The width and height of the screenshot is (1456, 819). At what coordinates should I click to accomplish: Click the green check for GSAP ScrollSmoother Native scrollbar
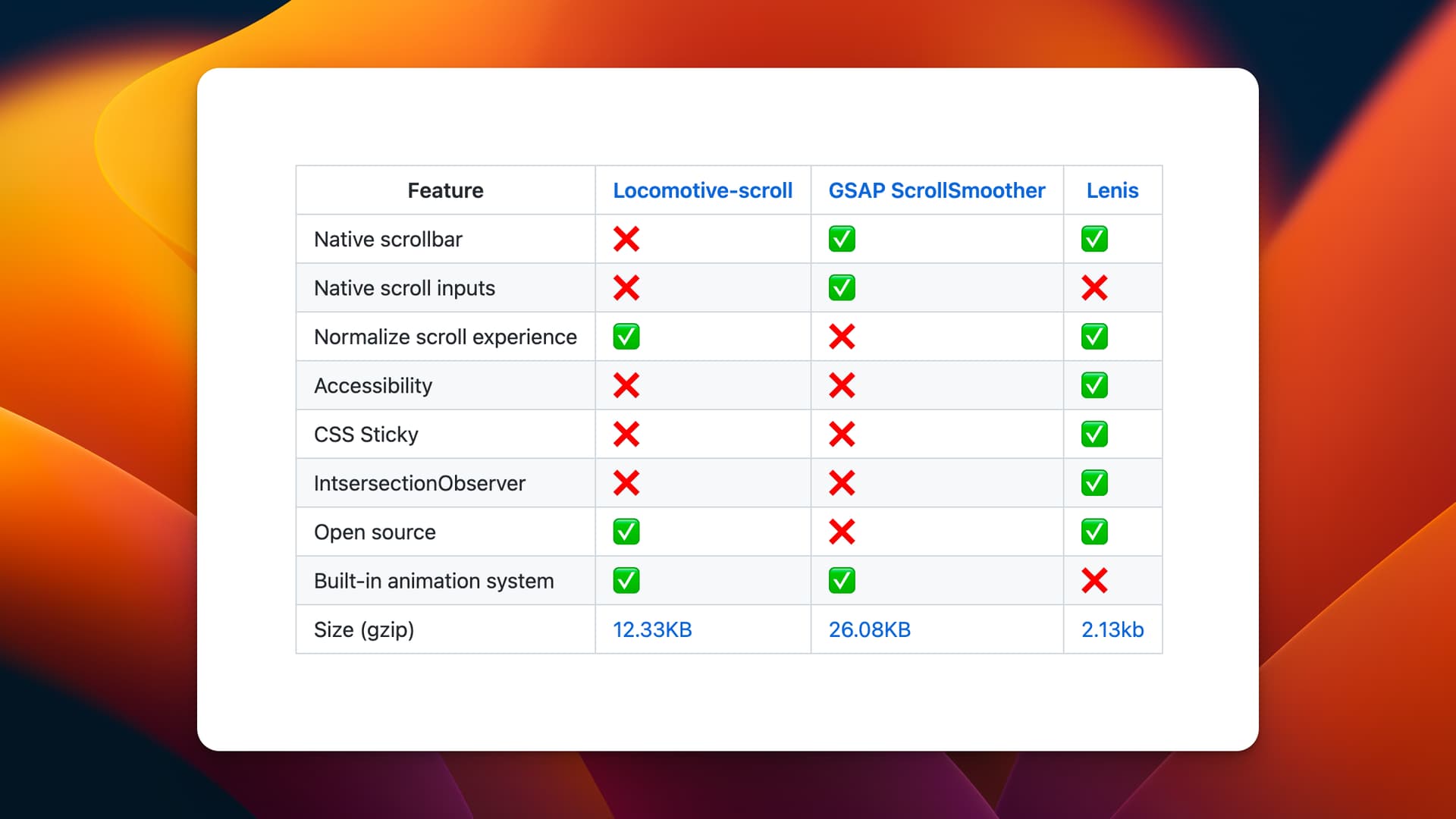point(842,239)
